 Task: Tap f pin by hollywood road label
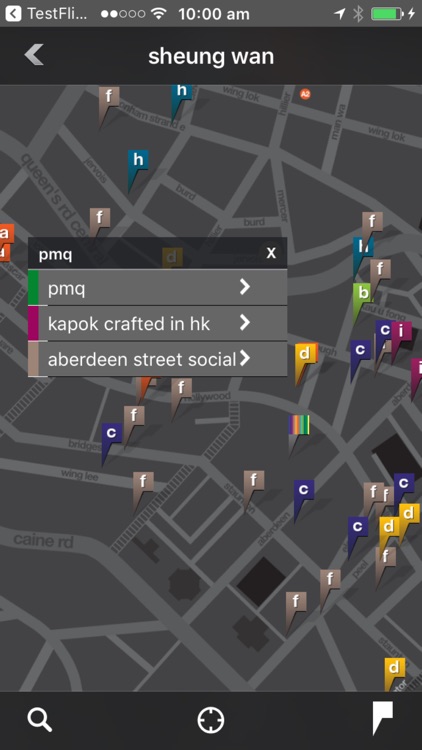(181, 388)
